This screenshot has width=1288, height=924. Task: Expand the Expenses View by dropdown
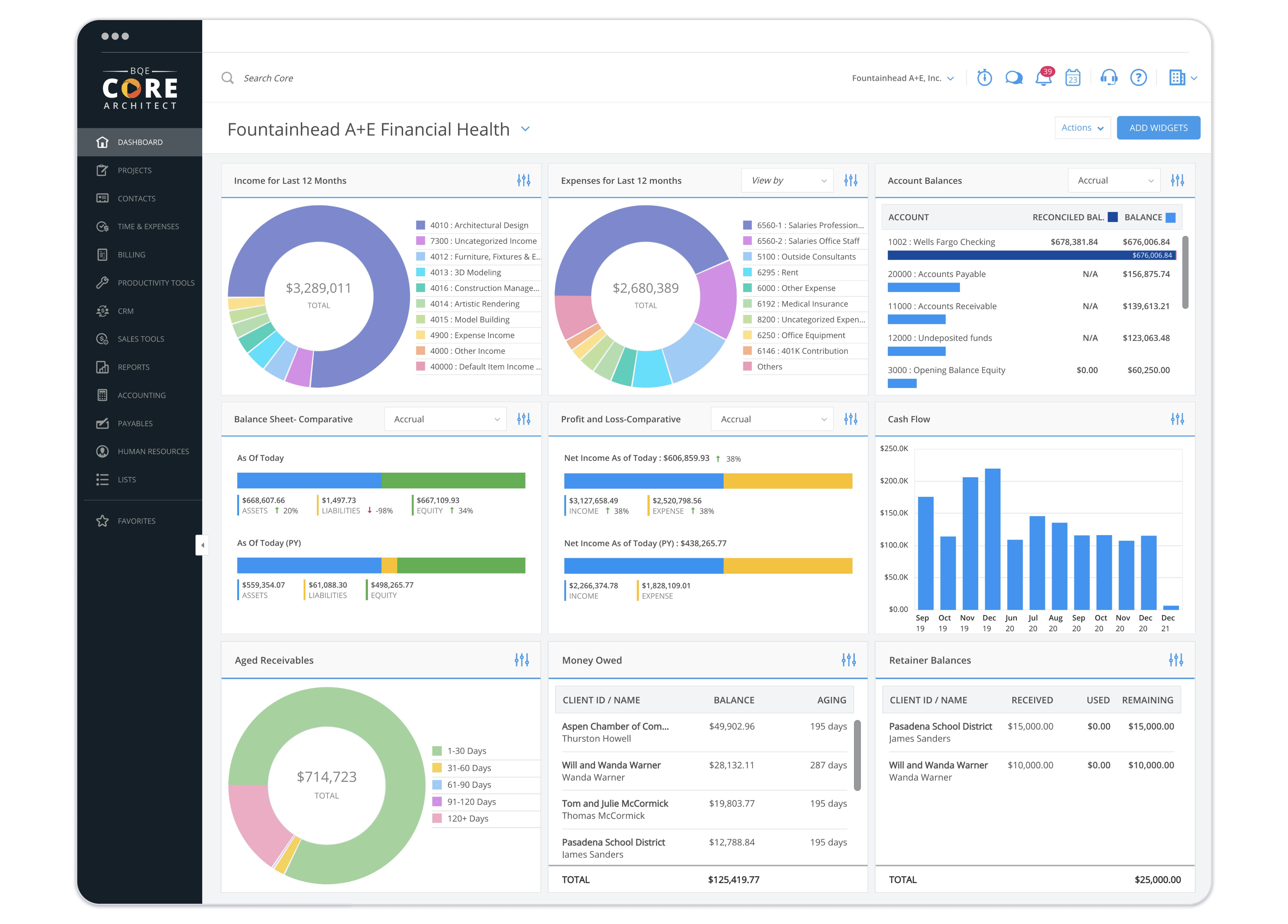(787, 181)
